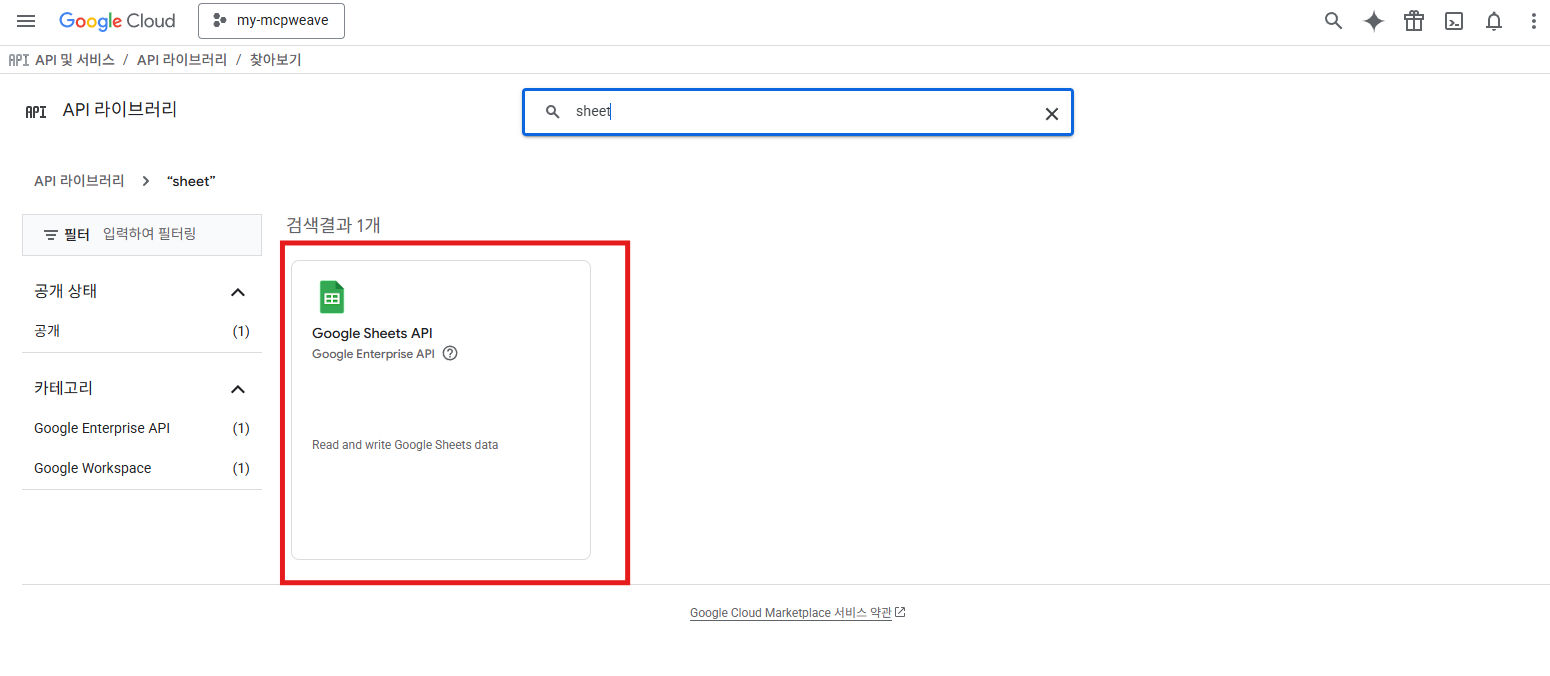Go to API 라이브러리 in top breadcrumb
The width and height of the screenshot is (1550, 676).
point(182,60)
